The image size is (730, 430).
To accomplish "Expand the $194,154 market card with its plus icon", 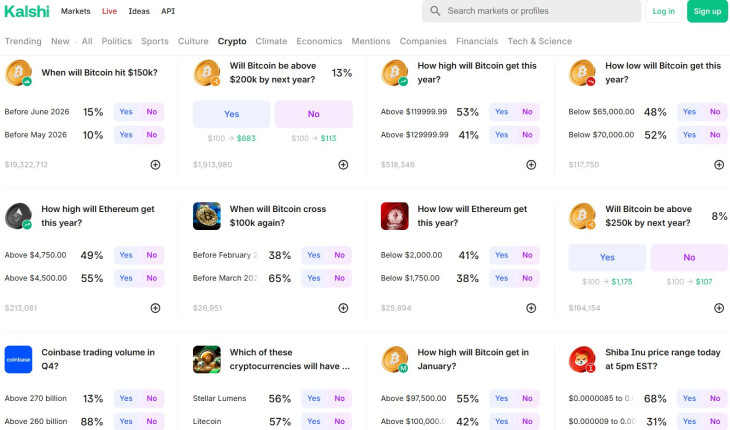I will (x=719, y=308).
